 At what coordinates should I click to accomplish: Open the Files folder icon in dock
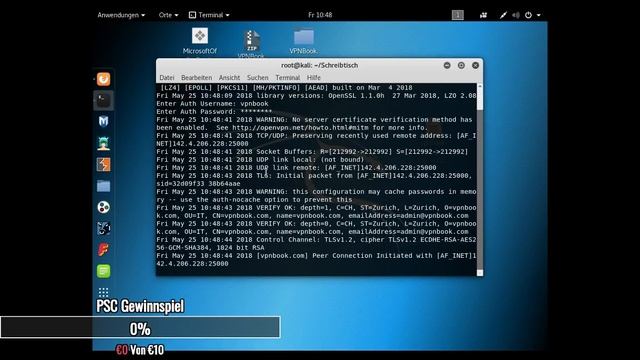pyautogui.click(x=103, y=186)
